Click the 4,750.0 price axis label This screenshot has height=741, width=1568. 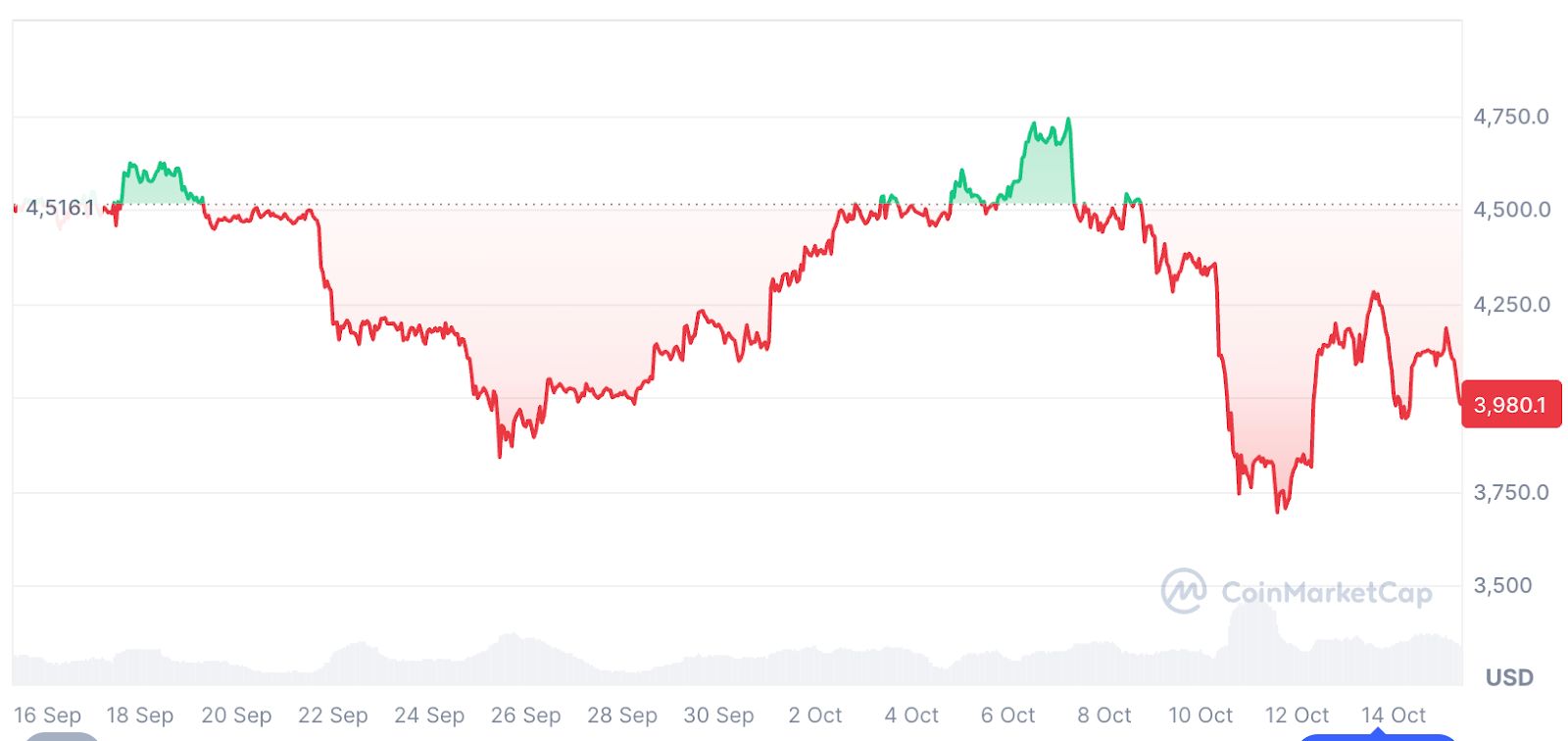(1511, 117)
